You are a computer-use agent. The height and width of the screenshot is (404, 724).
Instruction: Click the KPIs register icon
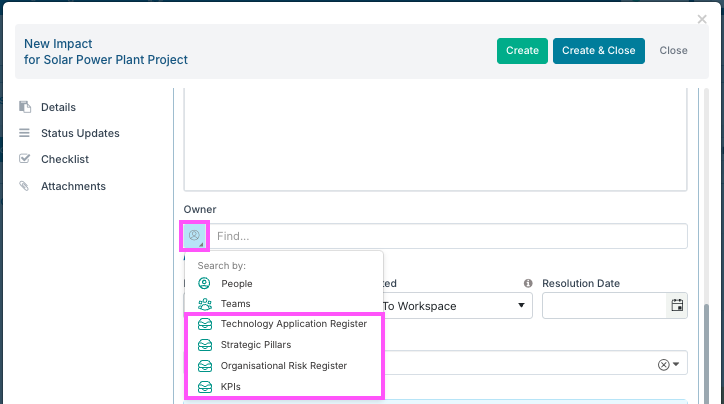(205, 387)
